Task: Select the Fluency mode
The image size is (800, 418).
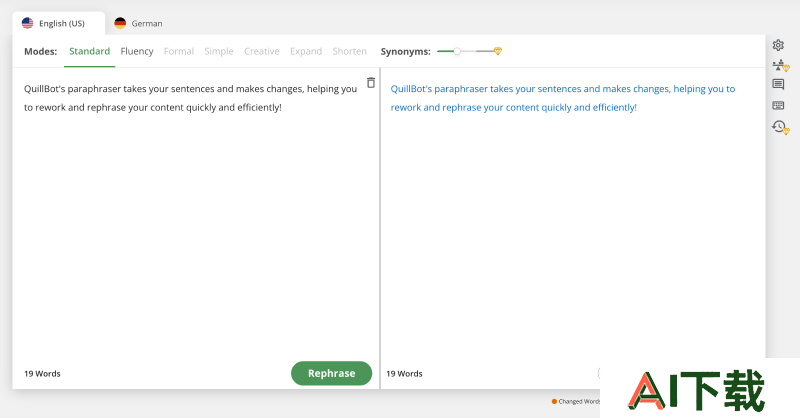Action: [137, 51]
